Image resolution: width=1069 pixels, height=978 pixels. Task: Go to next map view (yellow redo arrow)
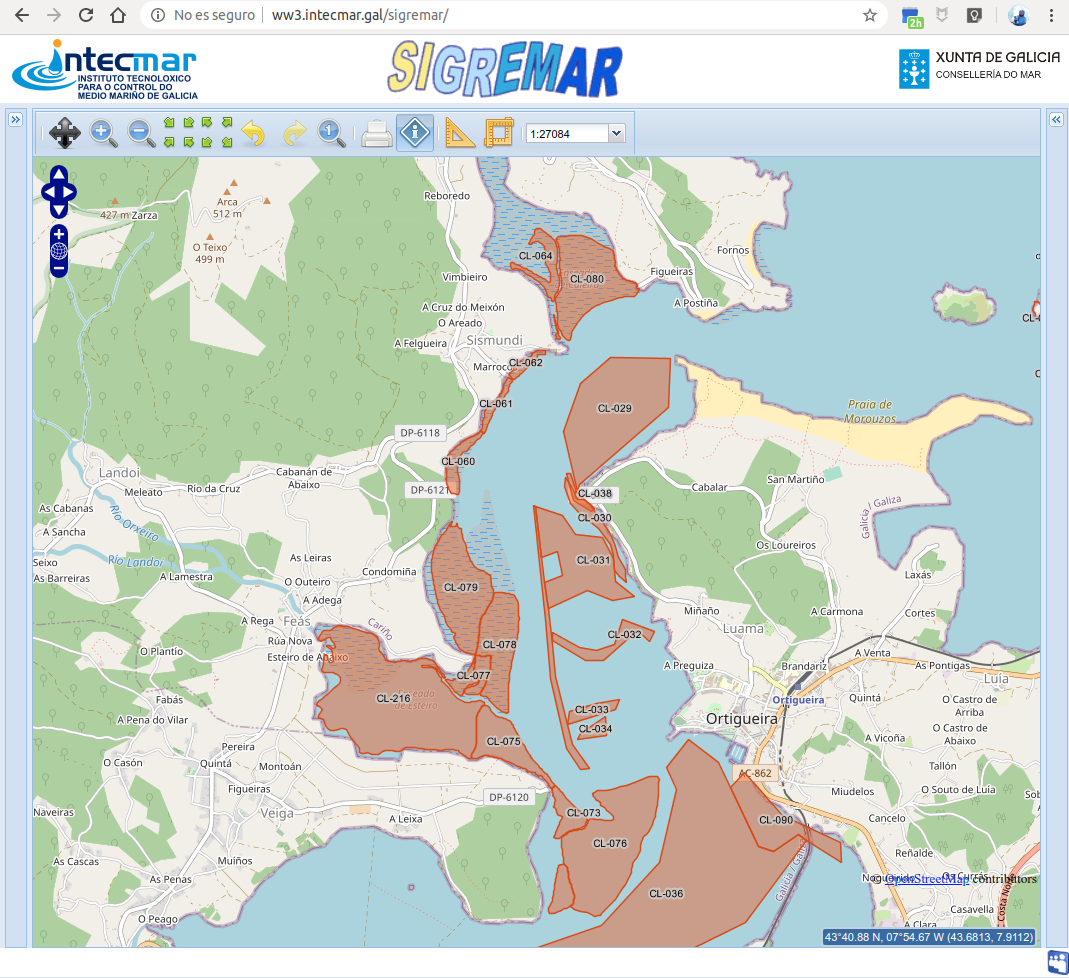[294, 133]
